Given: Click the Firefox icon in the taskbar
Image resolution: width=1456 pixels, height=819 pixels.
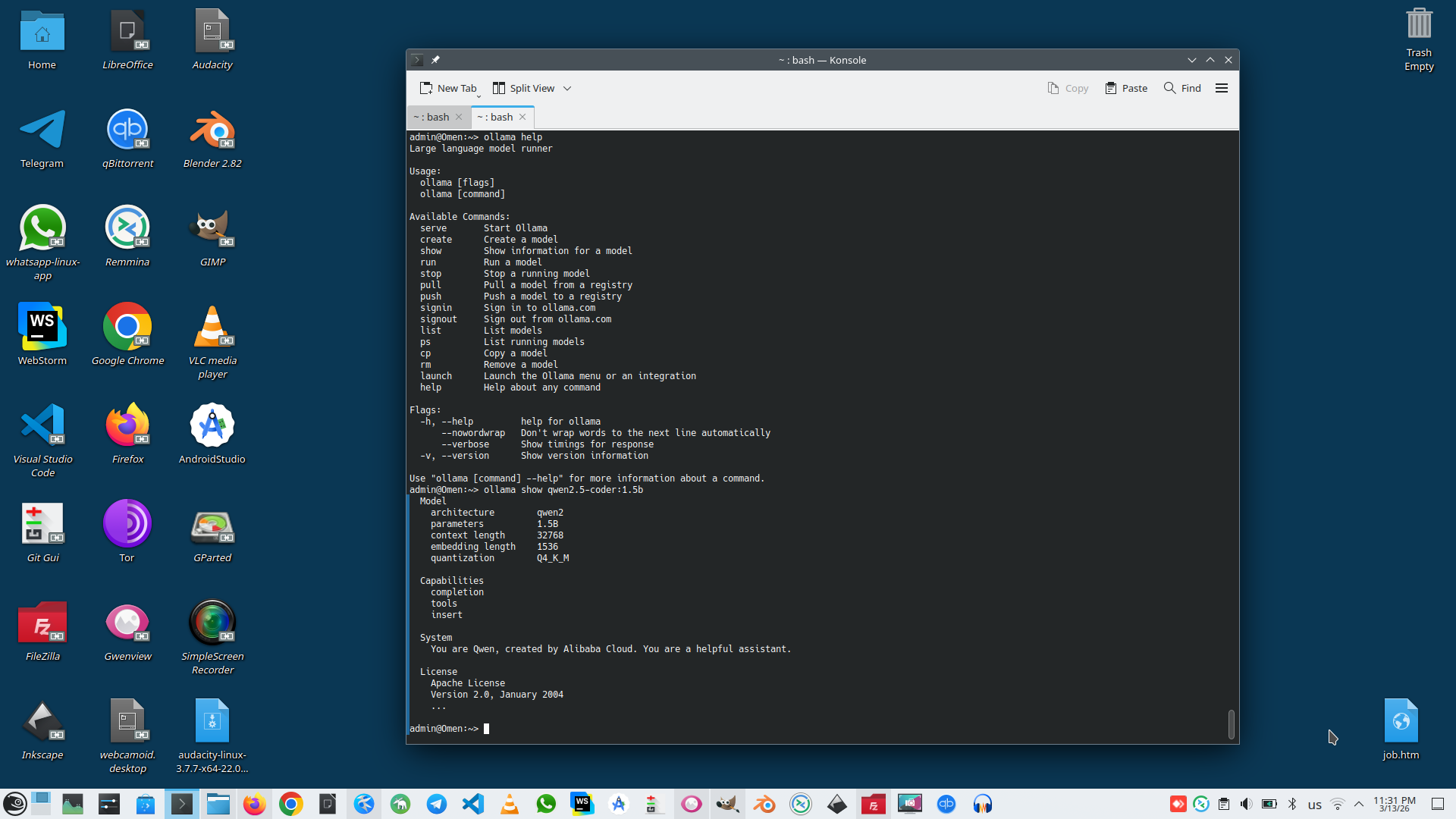Looking at the screenshot, I should coord(255,804).
